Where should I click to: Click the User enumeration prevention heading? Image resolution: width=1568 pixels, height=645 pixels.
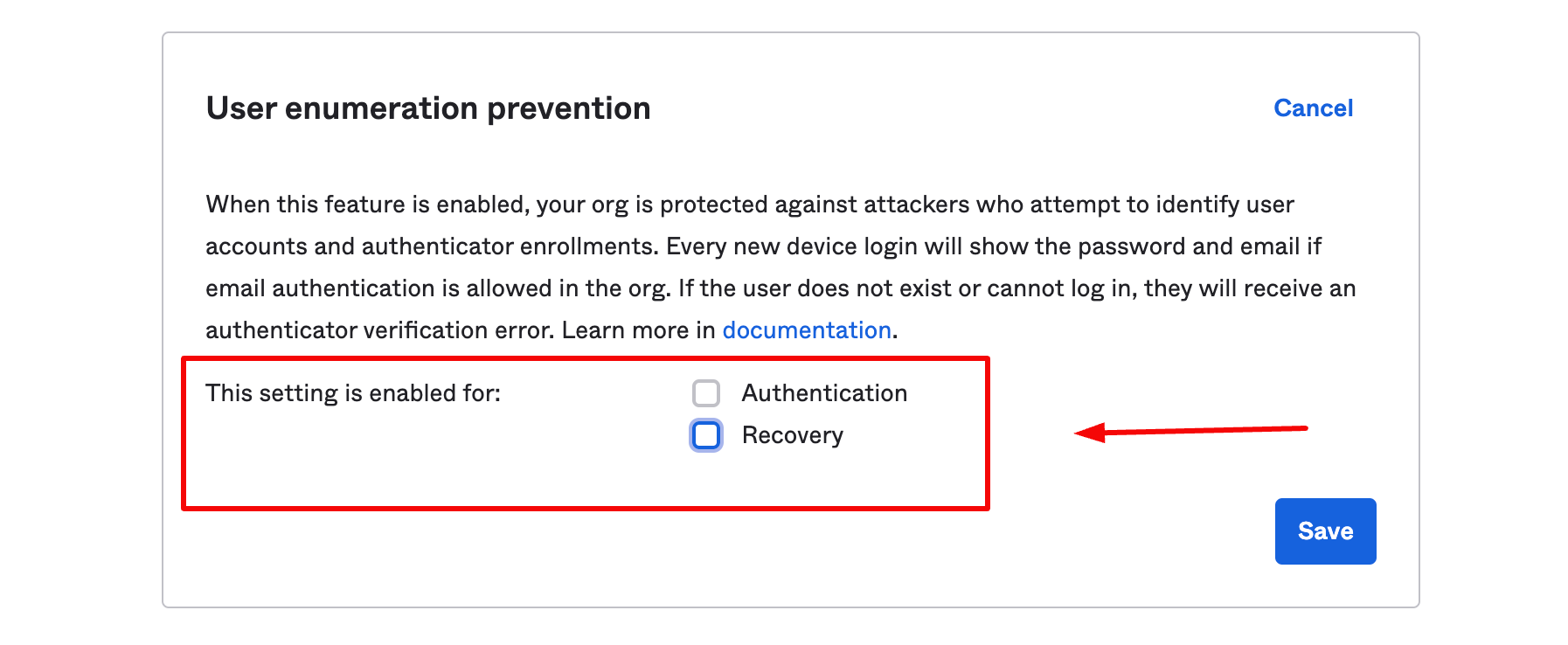point(427,107)
